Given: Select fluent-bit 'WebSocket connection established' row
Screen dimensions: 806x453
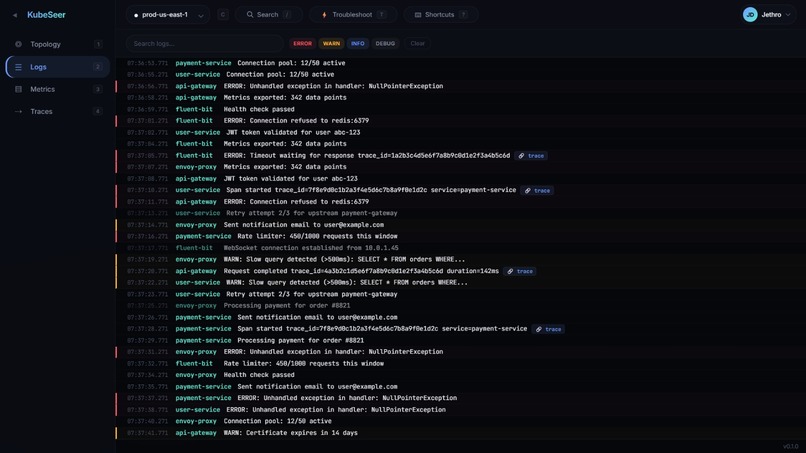Looking at the screenshot, I should [x=461, y=248].
